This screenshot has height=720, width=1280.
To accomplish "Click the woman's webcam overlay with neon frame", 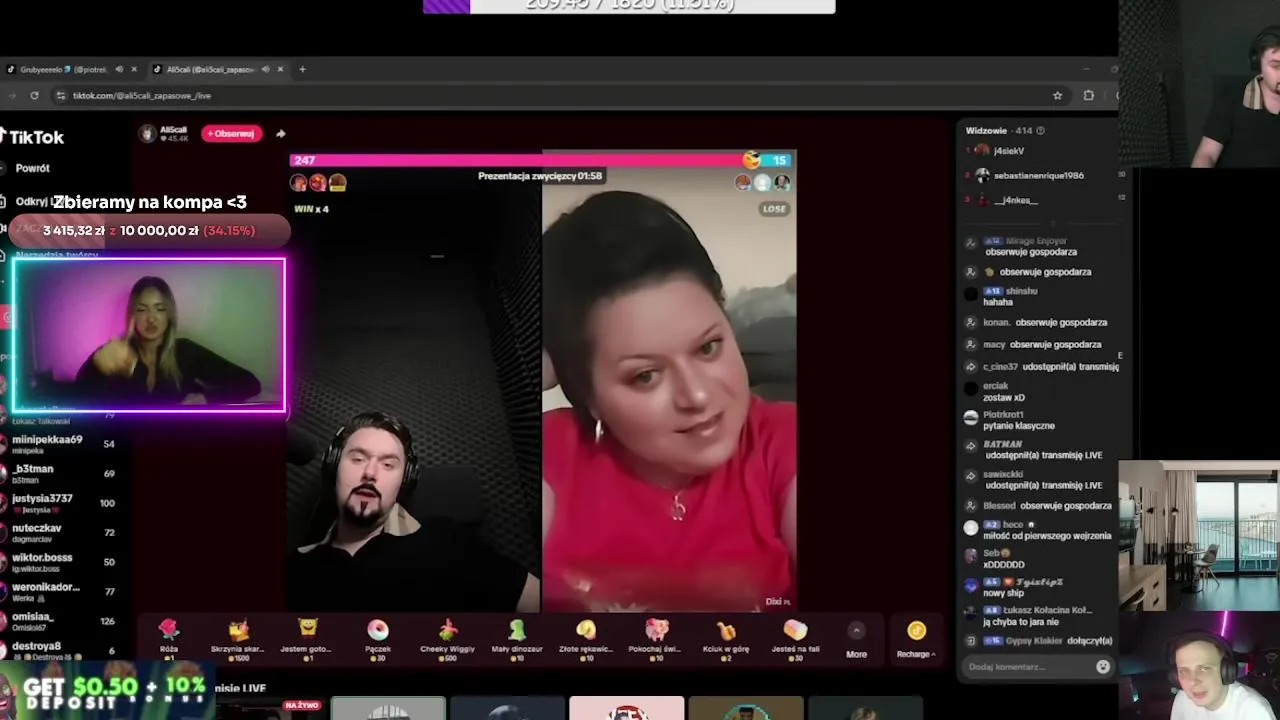I will (149, 335).
